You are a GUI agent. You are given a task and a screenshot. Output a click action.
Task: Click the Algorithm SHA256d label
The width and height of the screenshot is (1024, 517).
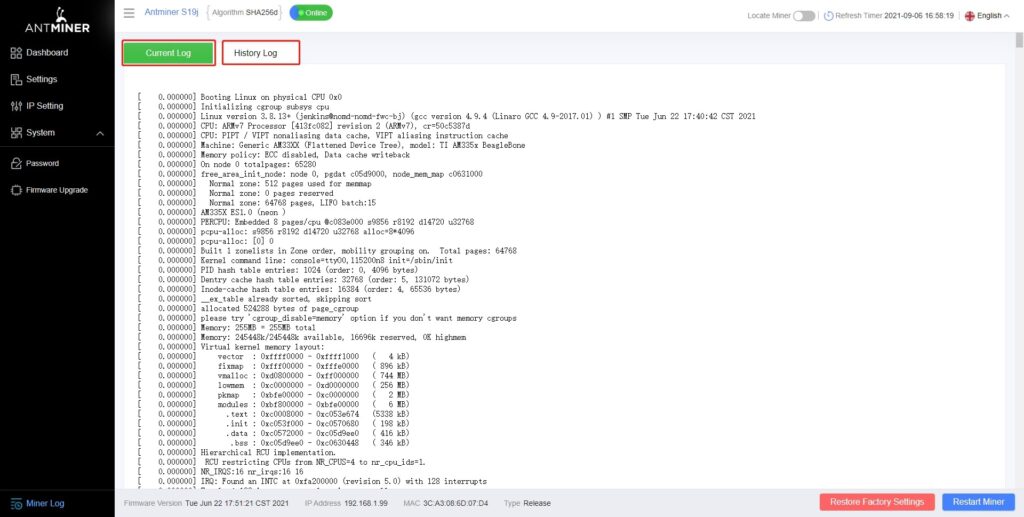coord(244,13)
